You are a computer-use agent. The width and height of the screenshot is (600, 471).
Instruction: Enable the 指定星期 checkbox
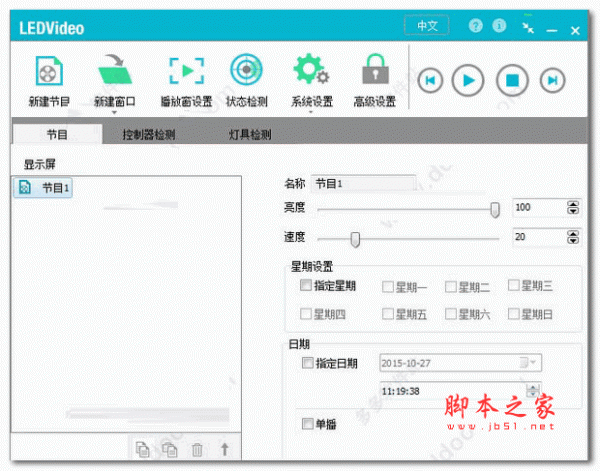coord(305,285)
